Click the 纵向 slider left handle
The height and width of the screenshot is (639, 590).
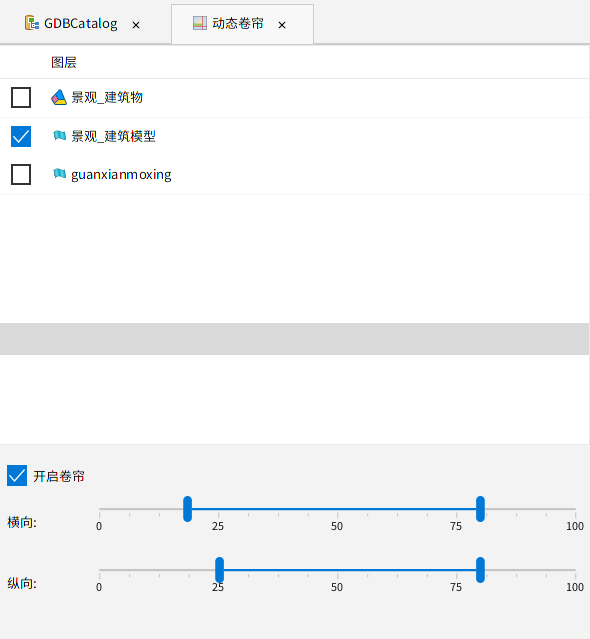[x=220, y=570]
